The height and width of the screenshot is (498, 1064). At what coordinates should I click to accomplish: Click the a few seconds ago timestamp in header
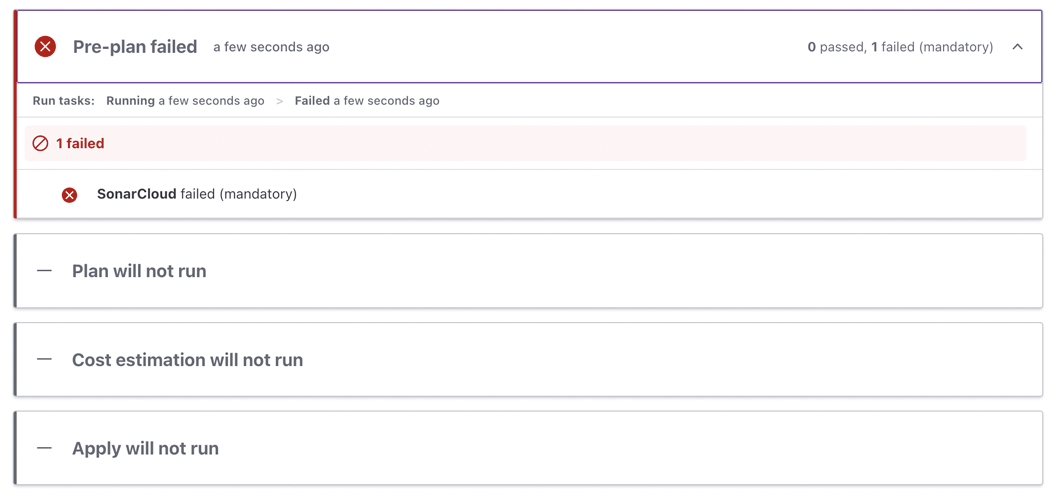271,47
